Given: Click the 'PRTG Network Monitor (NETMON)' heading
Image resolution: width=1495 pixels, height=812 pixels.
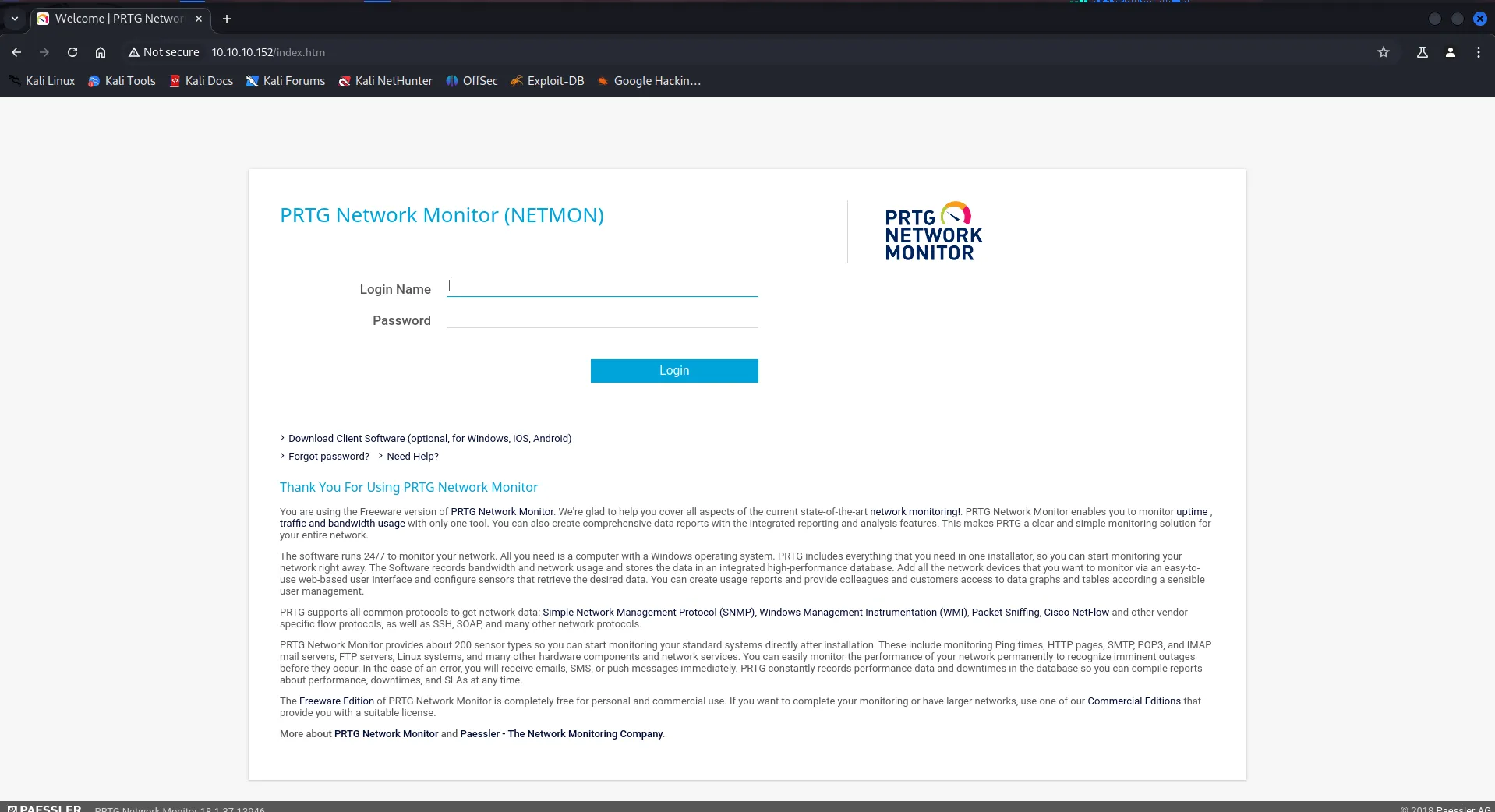Looking at the screenshot, I should click(442, 215).
